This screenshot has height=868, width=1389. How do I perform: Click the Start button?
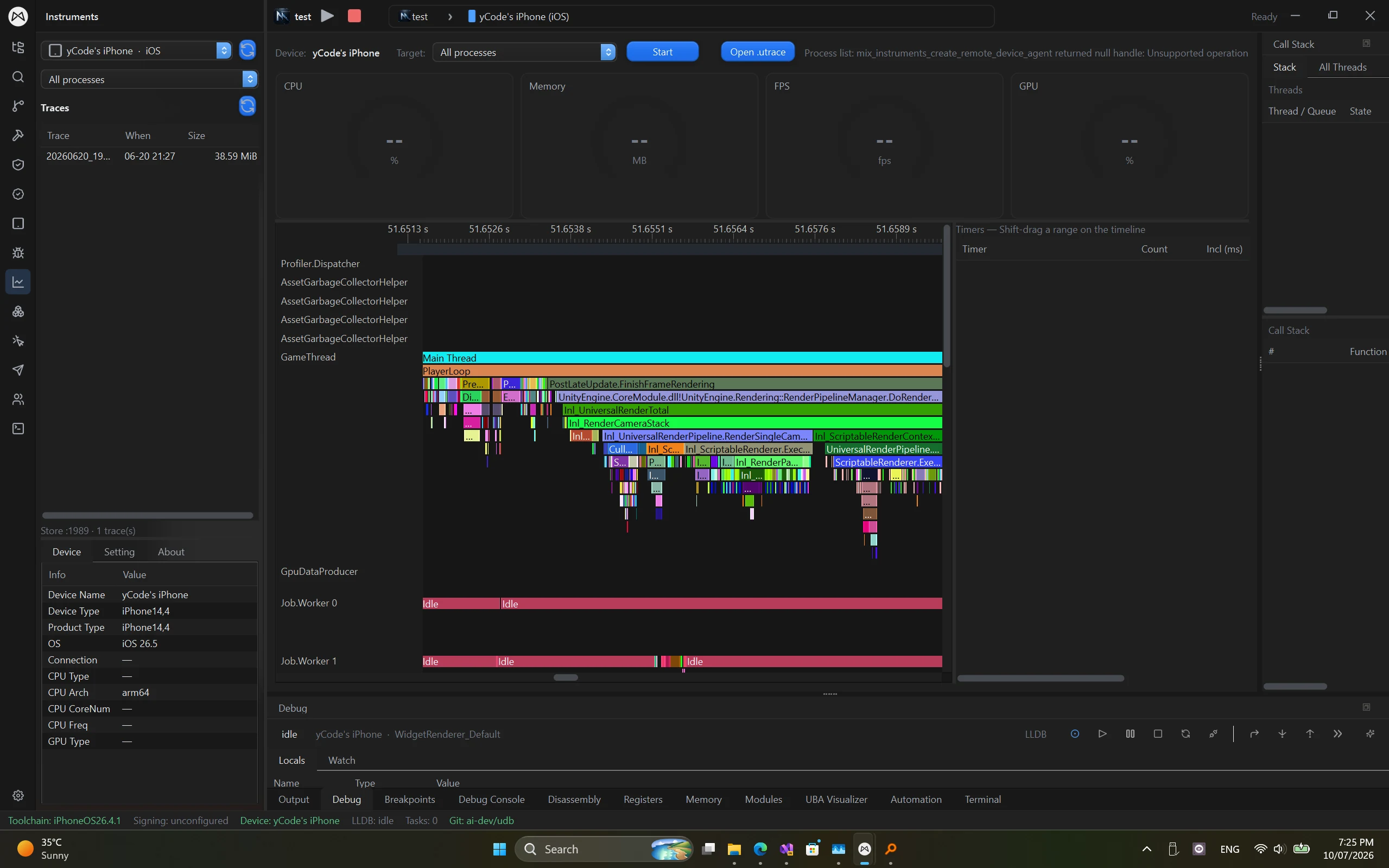(662, 52)
